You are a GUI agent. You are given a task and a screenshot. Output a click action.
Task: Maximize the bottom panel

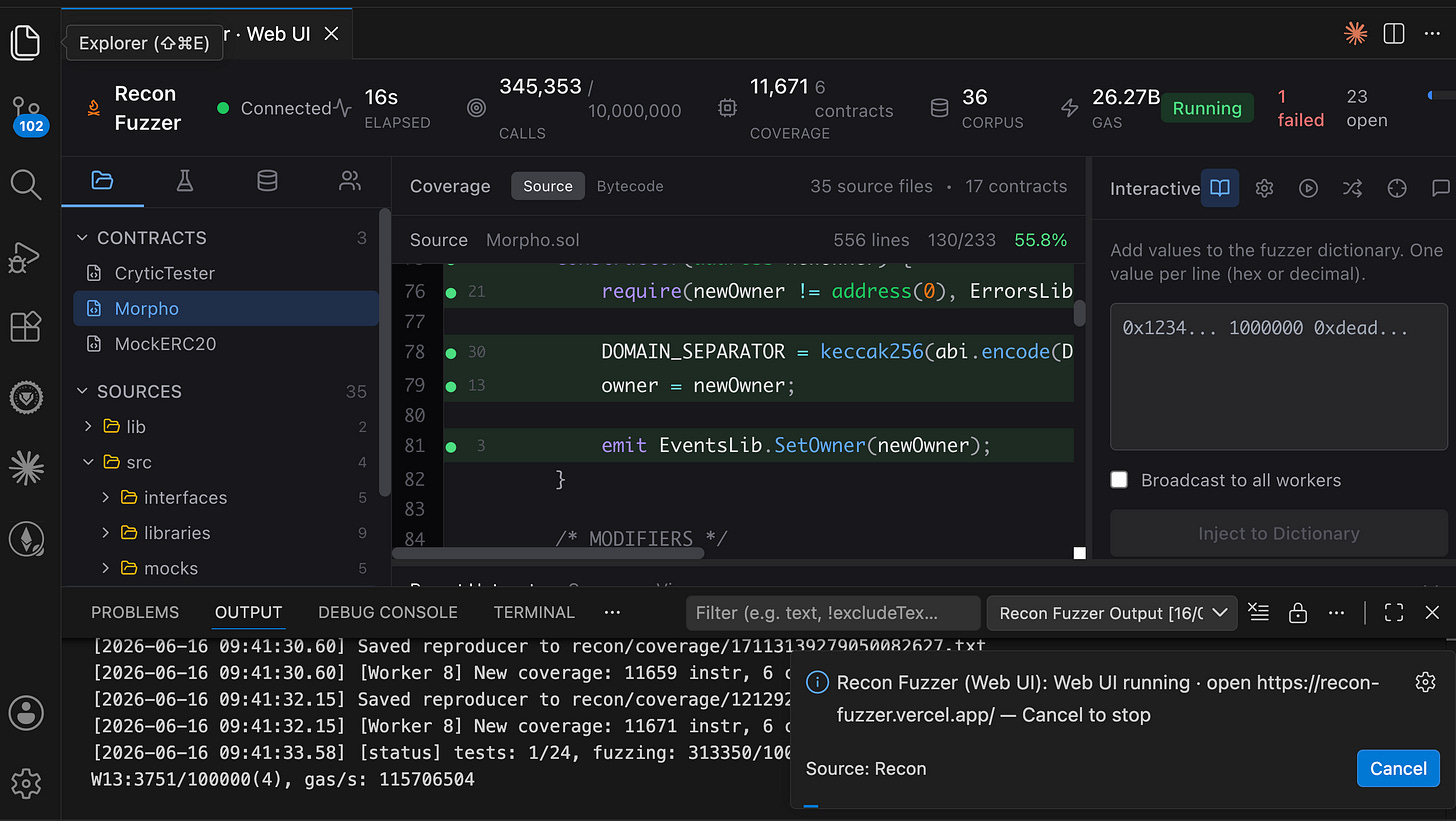1394,612
